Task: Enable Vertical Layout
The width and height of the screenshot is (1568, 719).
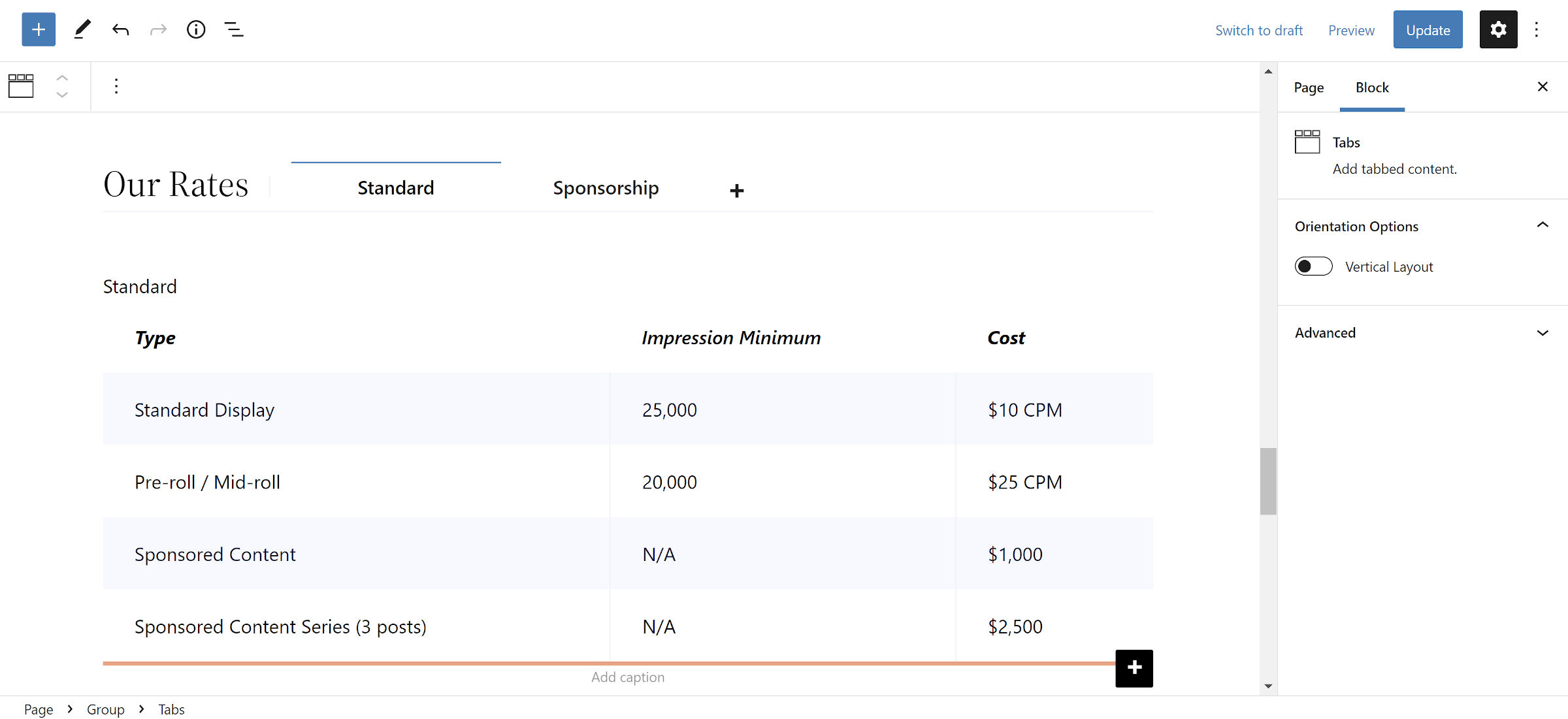Action: tap(1313, 266)
